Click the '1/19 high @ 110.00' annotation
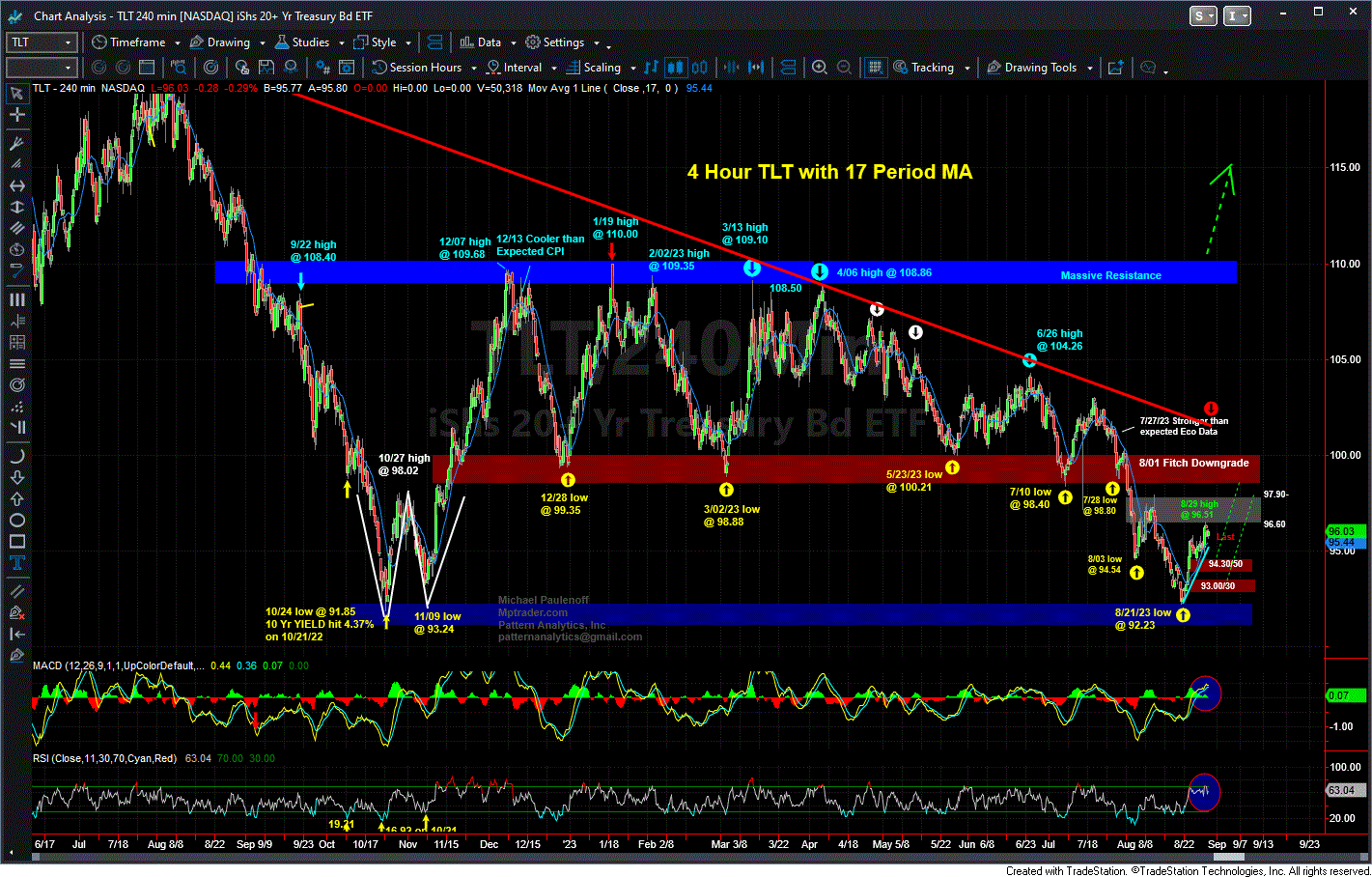Image resolution: width=1372 pixels, height=877 pixels. (x=615, y=228)
